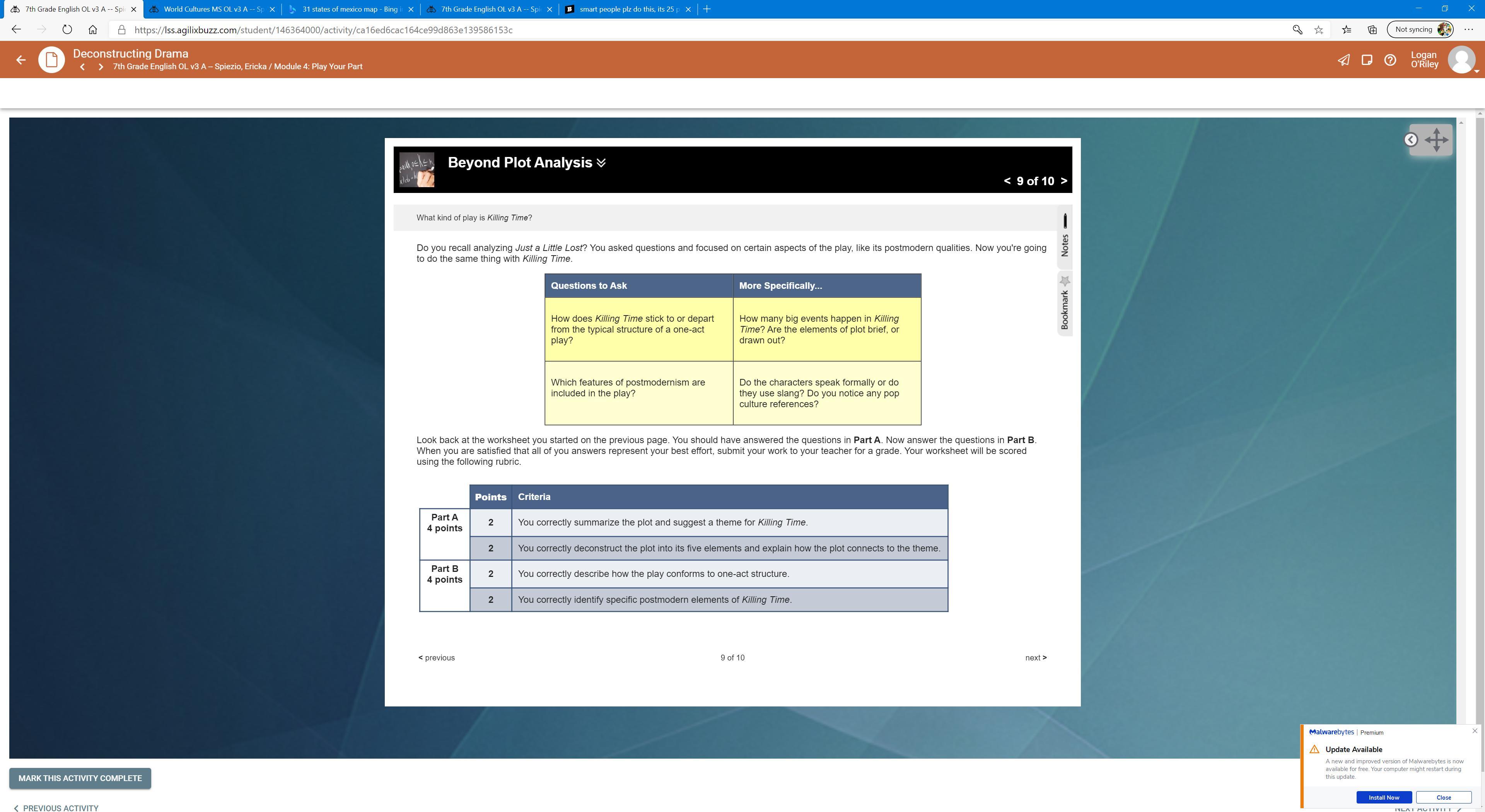
Task: Open Logan O'Riley user avatar menu
Action: coord(1461,60)
